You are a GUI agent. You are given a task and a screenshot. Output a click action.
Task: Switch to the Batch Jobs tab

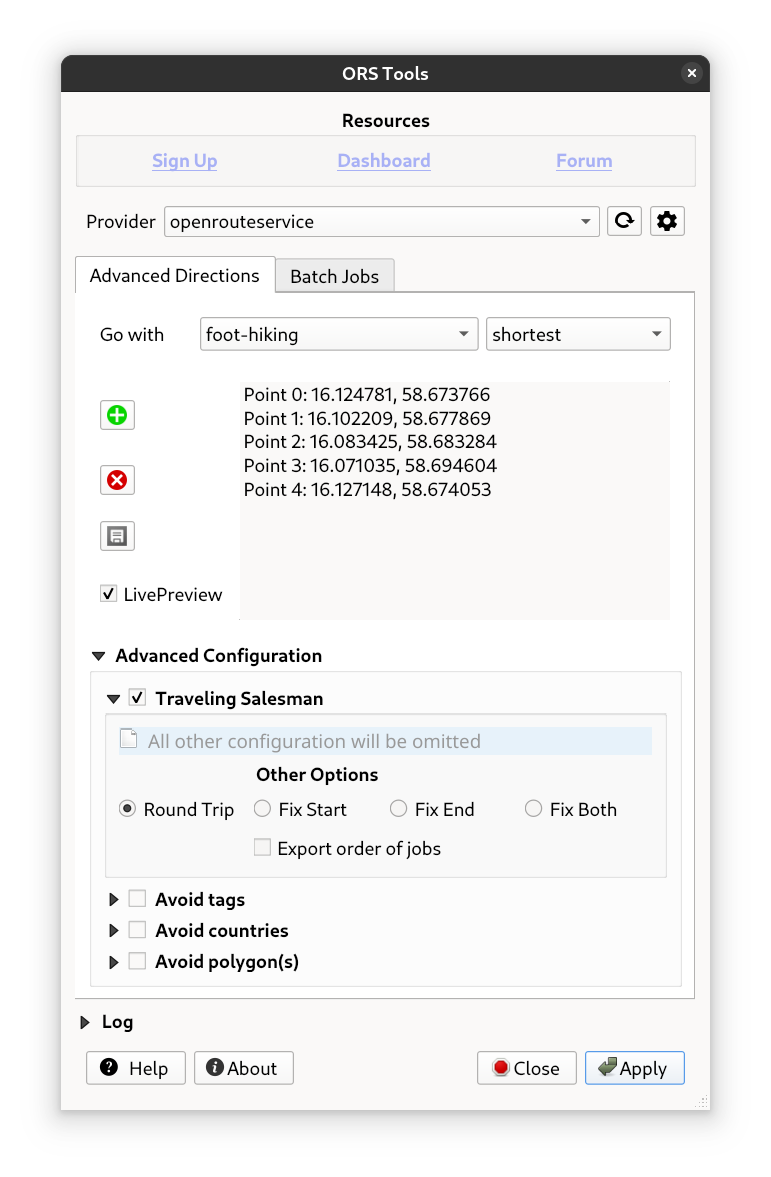click(x=334, y=276)
